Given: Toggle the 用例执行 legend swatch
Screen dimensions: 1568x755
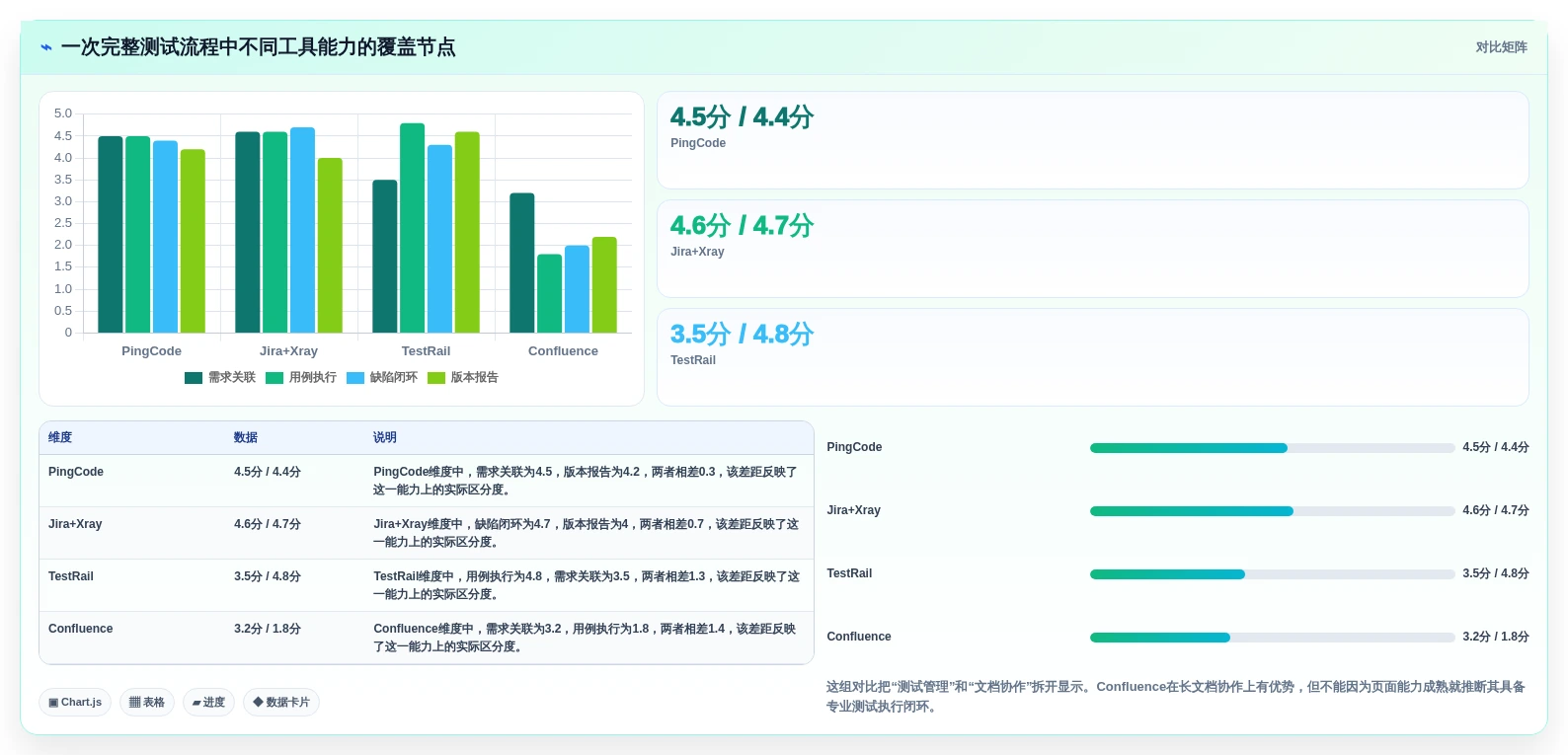Looking at the screenshot, I should click(274, 378).
